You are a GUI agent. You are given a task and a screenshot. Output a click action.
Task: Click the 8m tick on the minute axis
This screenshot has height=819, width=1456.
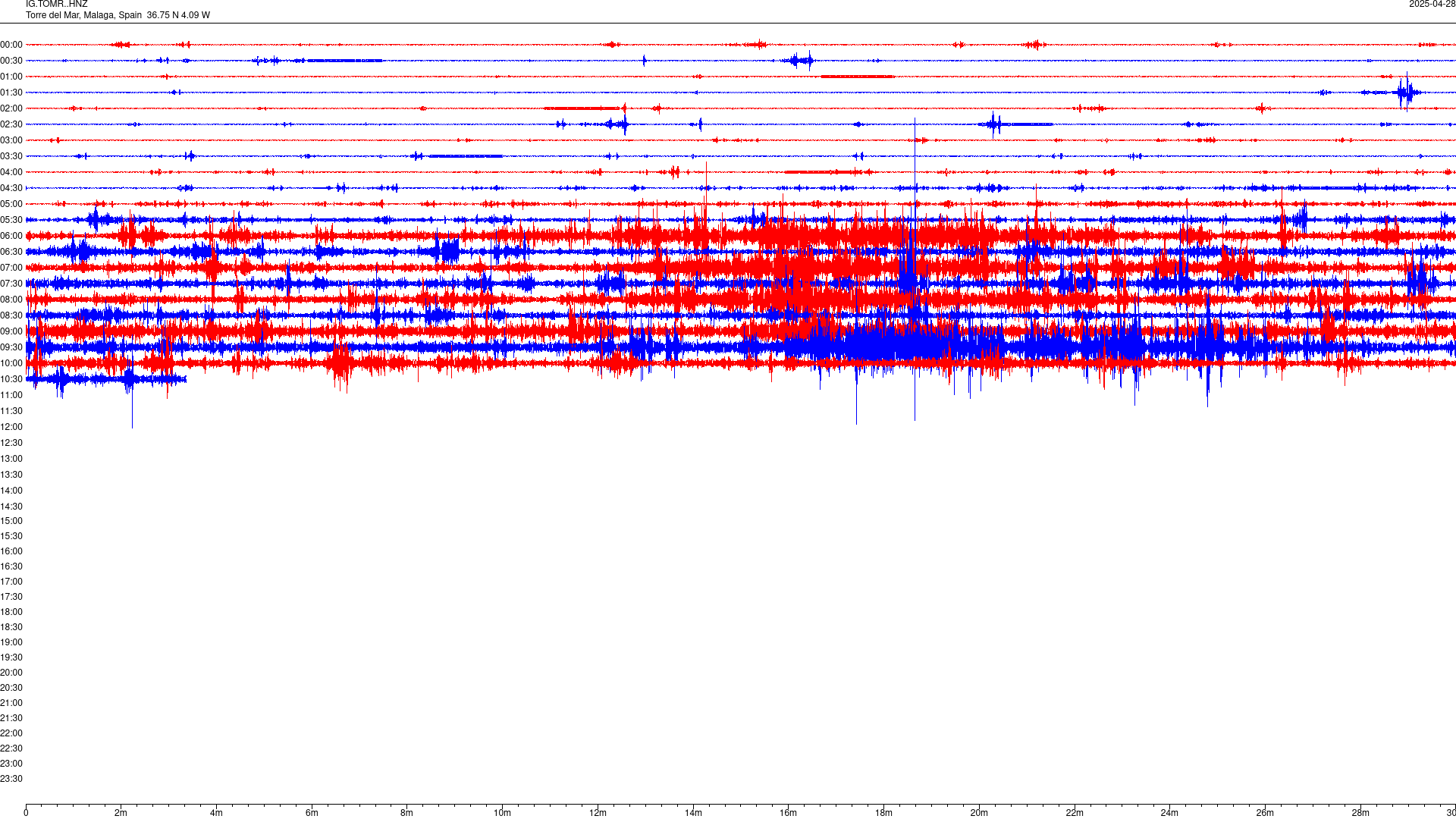click(407, 813)
